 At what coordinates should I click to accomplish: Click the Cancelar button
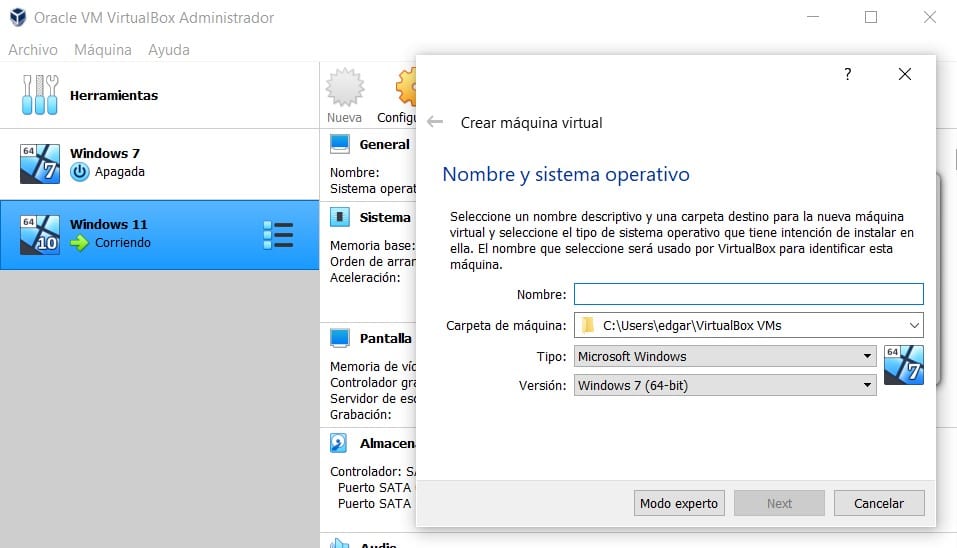point(879,503)
